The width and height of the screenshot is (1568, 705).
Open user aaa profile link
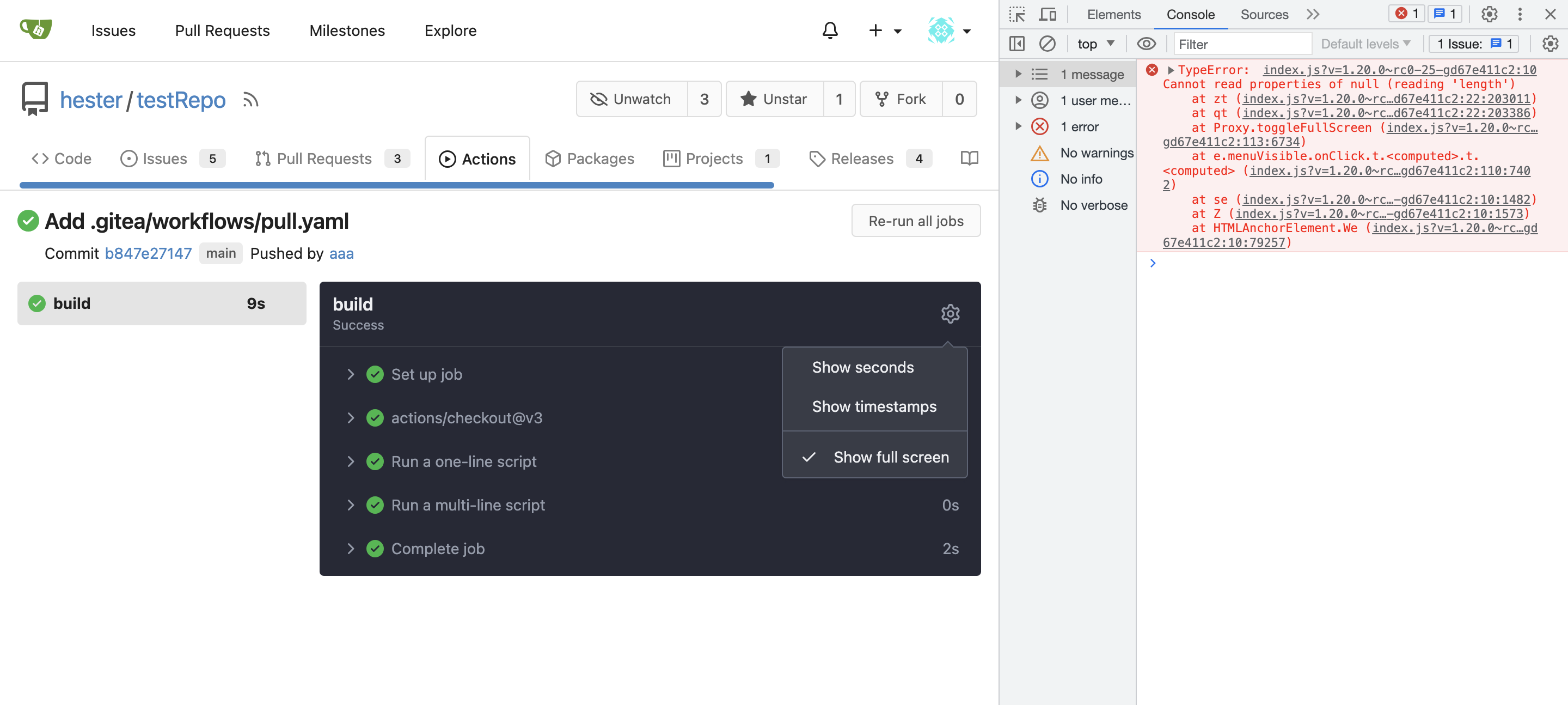tap(341, 253)
